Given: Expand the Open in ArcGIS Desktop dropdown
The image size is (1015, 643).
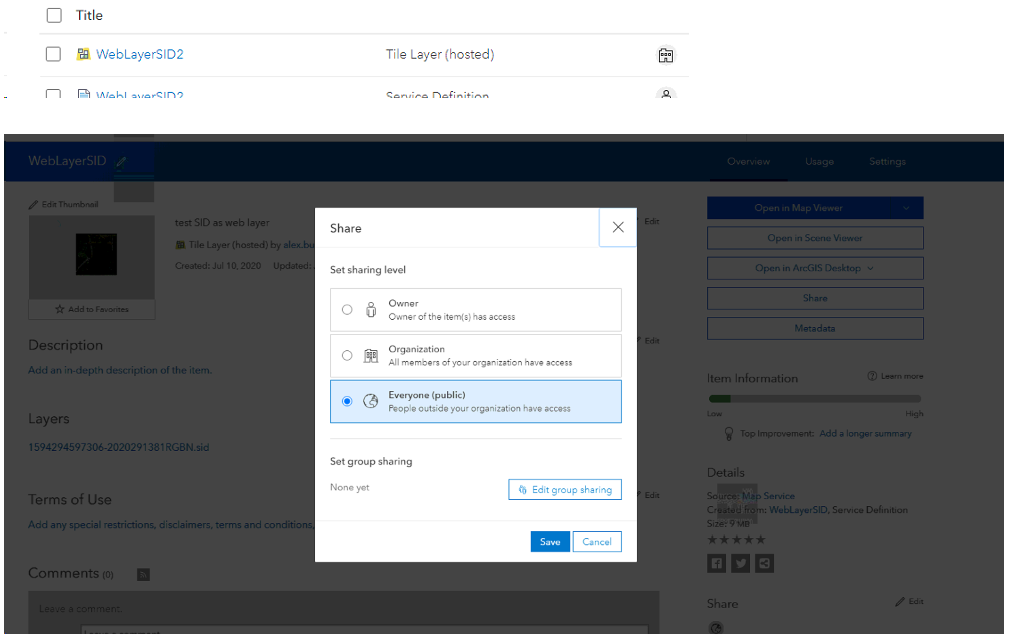Looking at the screenshot, I should [870, 268].
